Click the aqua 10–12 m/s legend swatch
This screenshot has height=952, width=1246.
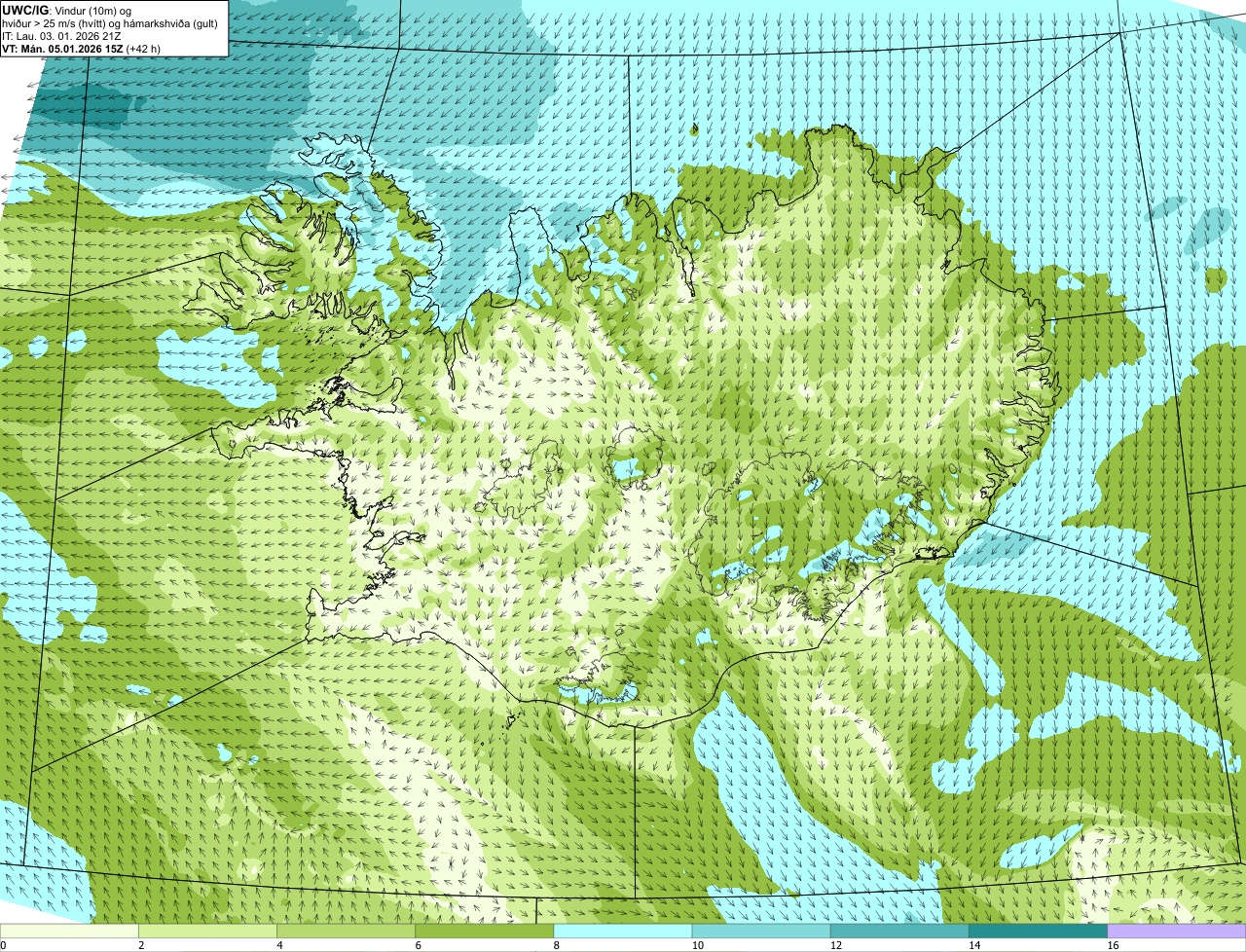(761, 932)
